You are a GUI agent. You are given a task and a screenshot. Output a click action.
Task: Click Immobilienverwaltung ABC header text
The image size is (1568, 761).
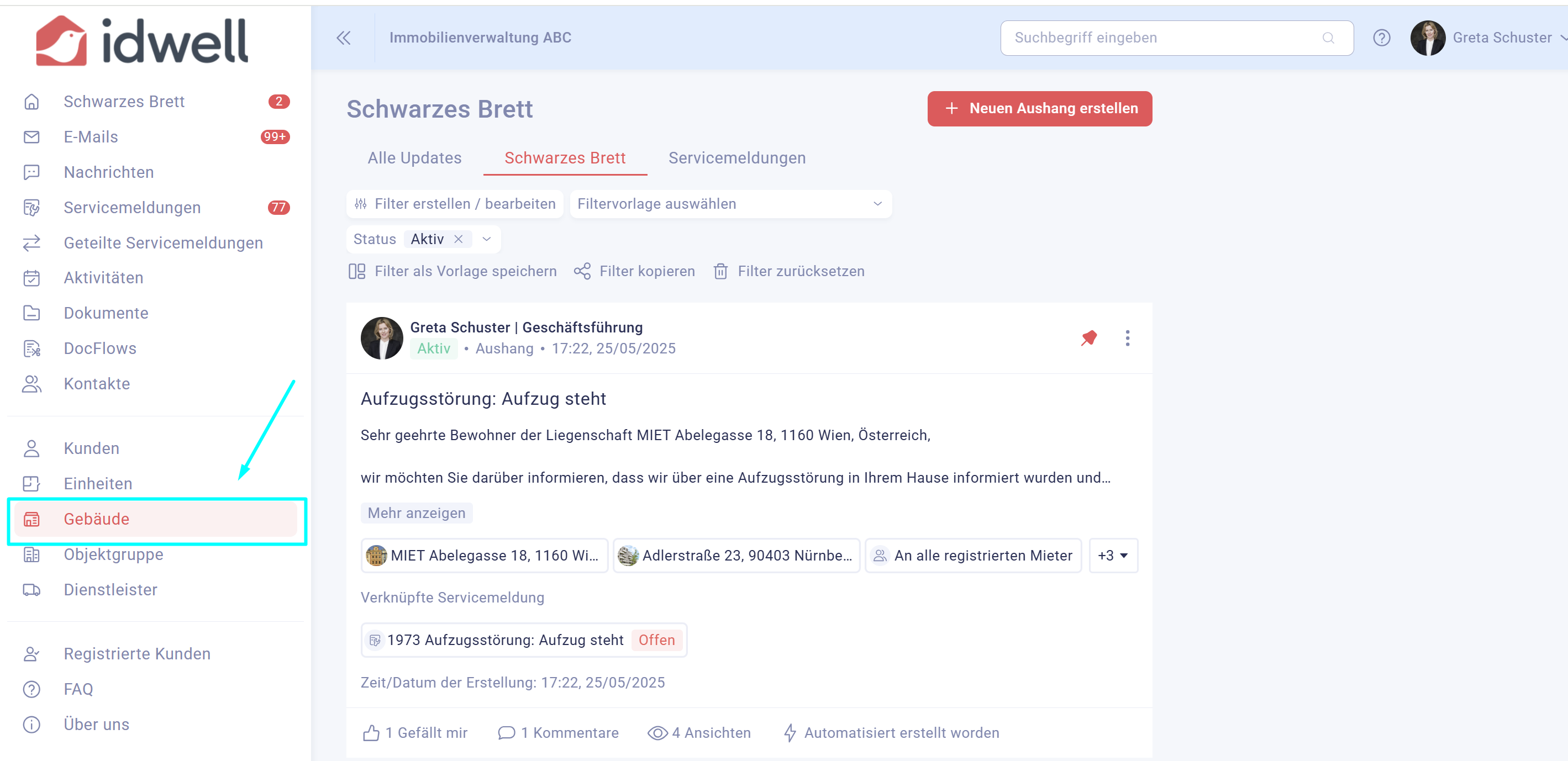point(480,38)
